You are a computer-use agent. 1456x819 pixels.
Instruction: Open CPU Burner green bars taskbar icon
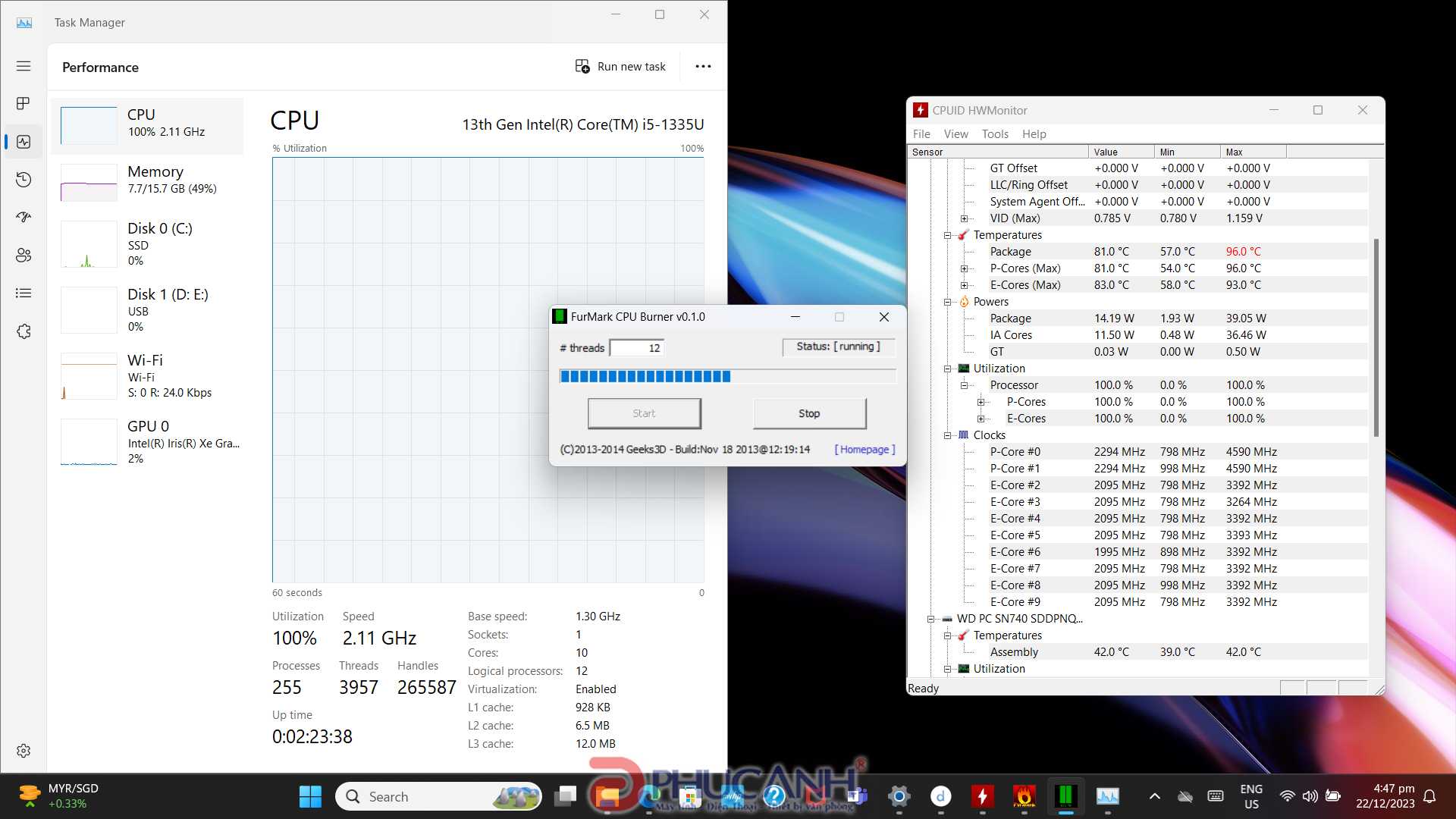(x=1065, y=796)
